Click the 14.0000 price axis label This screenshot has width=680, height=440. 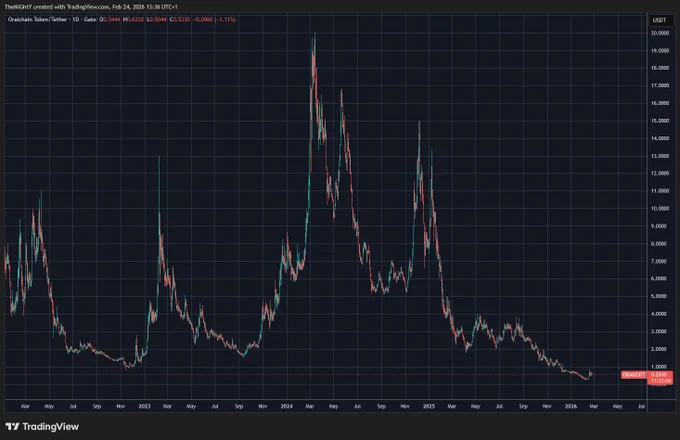coord(660,138)
